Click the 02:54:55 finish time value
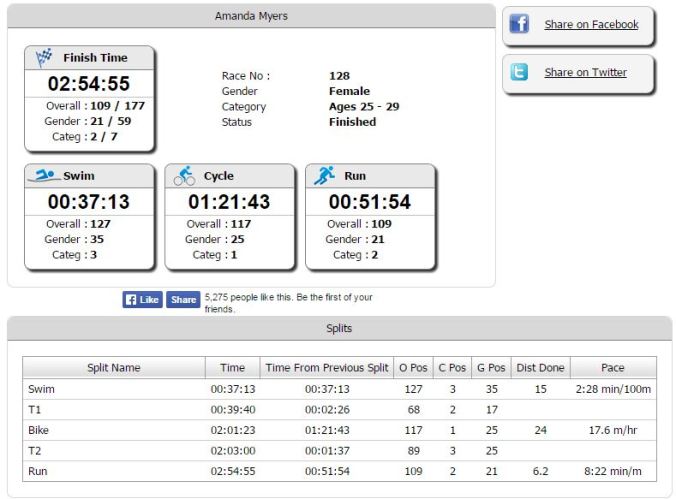The width and height of the screenshot is (676, 499). [89, 83]
